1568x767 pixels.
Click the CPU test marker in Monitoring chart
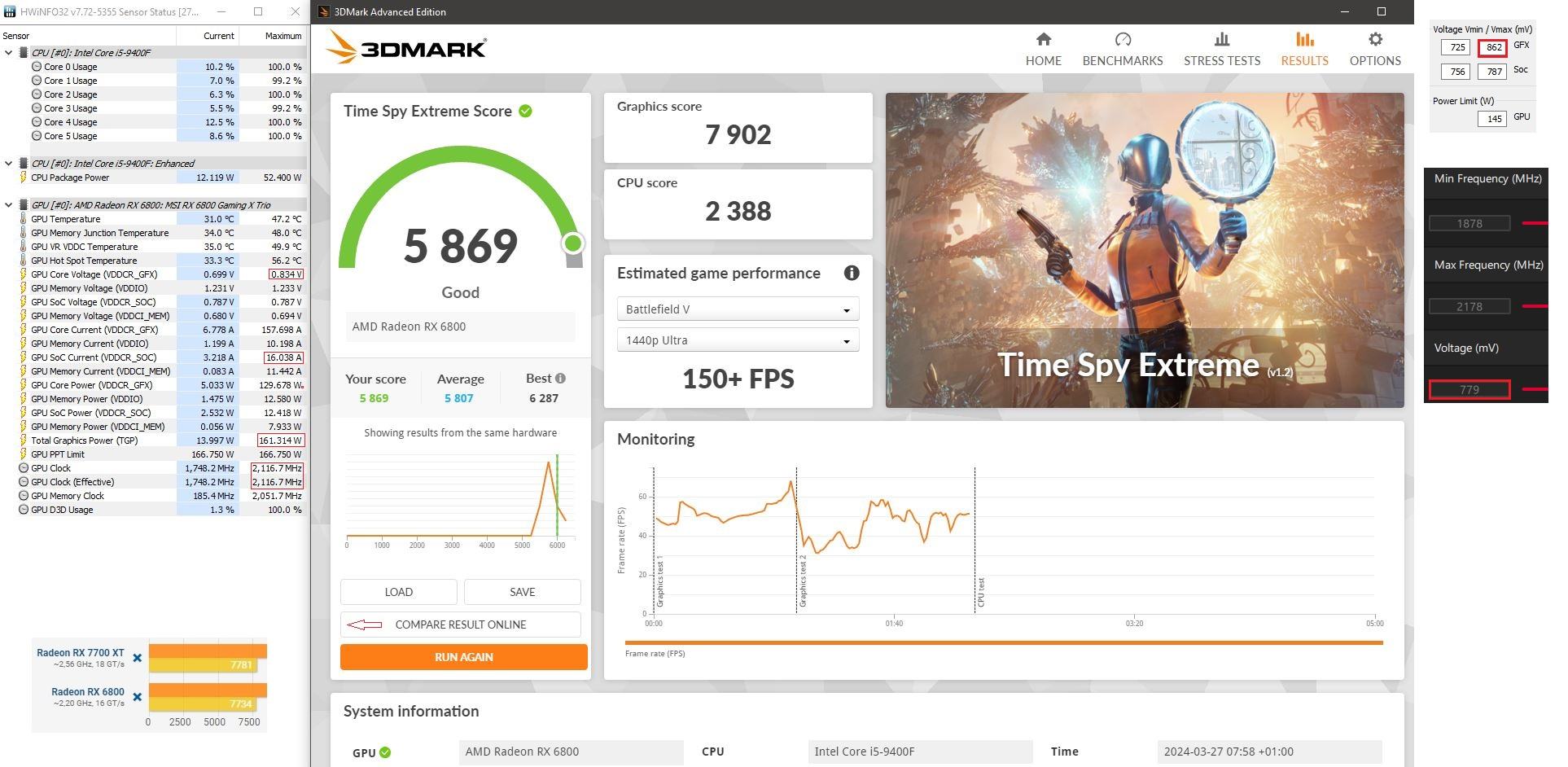[x=981, y=592]
